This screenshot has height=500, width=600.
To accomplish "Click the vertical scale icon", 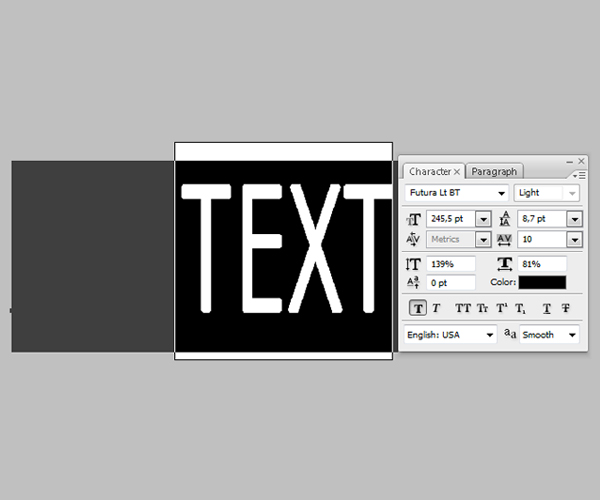I will click(x=413, y=264).
